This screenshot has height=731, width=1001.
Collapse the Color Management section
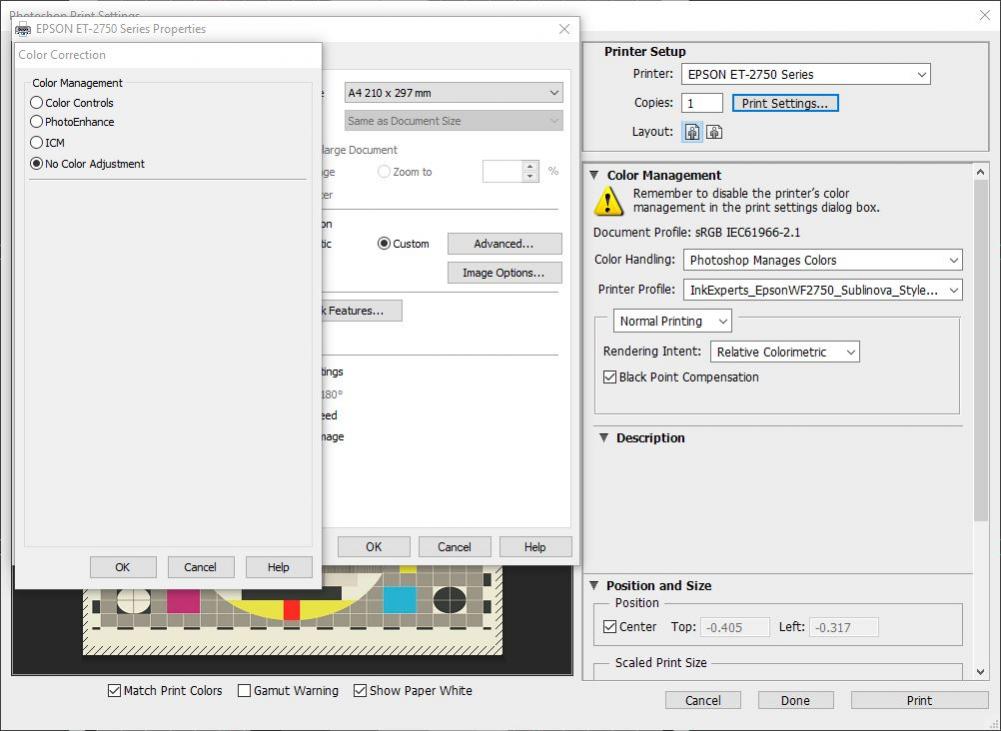click(594, 175)
